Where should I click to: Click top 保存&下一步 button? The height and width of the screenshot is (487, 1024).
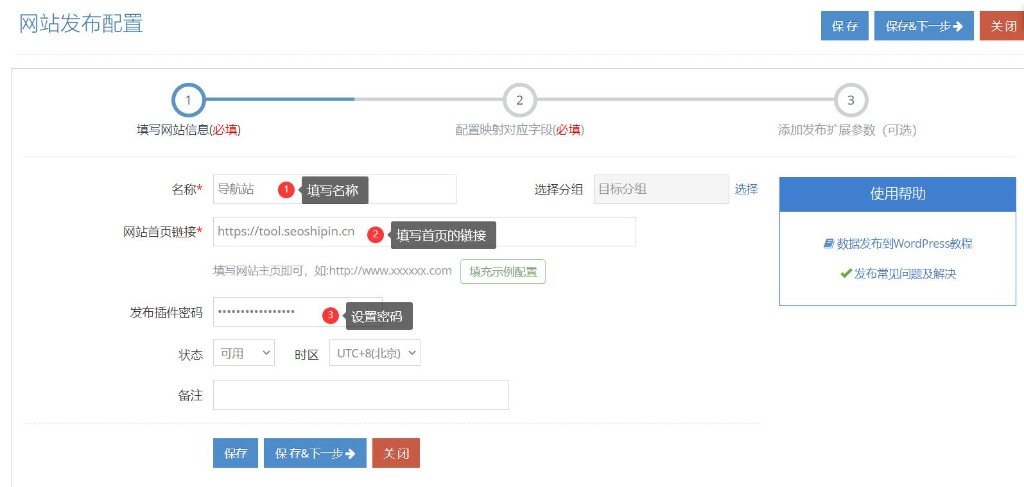point(923,27)
